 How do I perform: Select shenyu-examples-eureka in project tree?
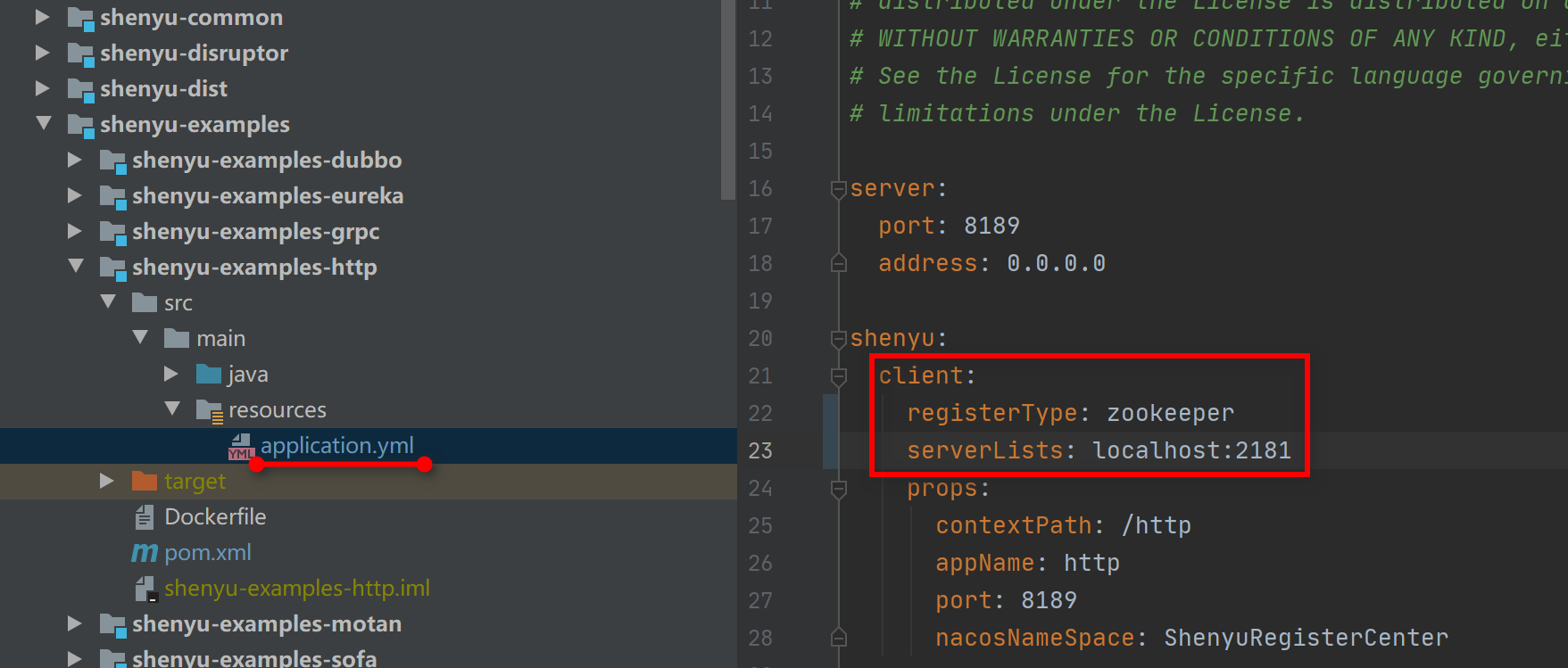tap(268, 196)
